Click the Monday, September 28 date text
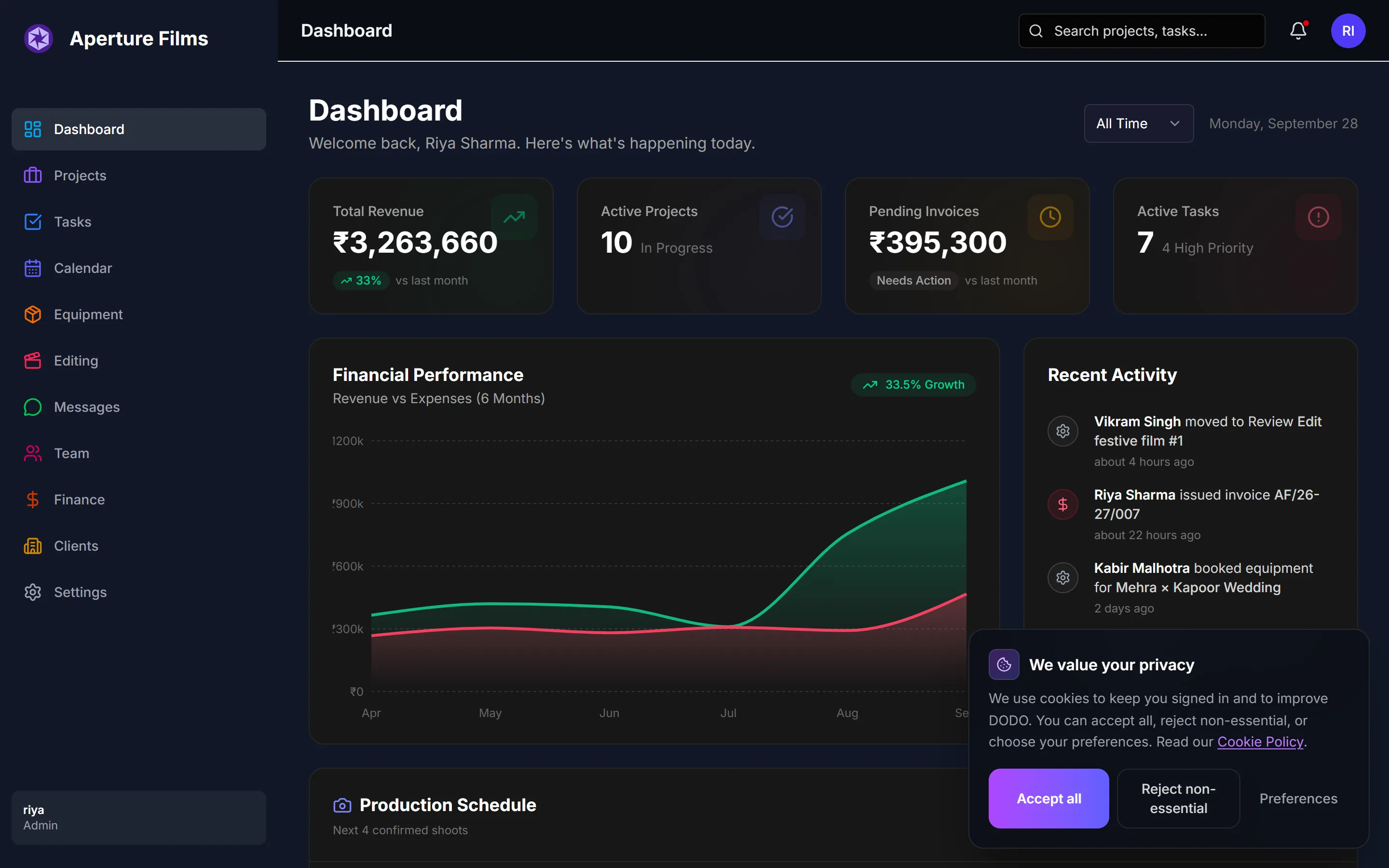Image resolution: width=1389 pixels, height=868 pixels. tap(1283, 123)
